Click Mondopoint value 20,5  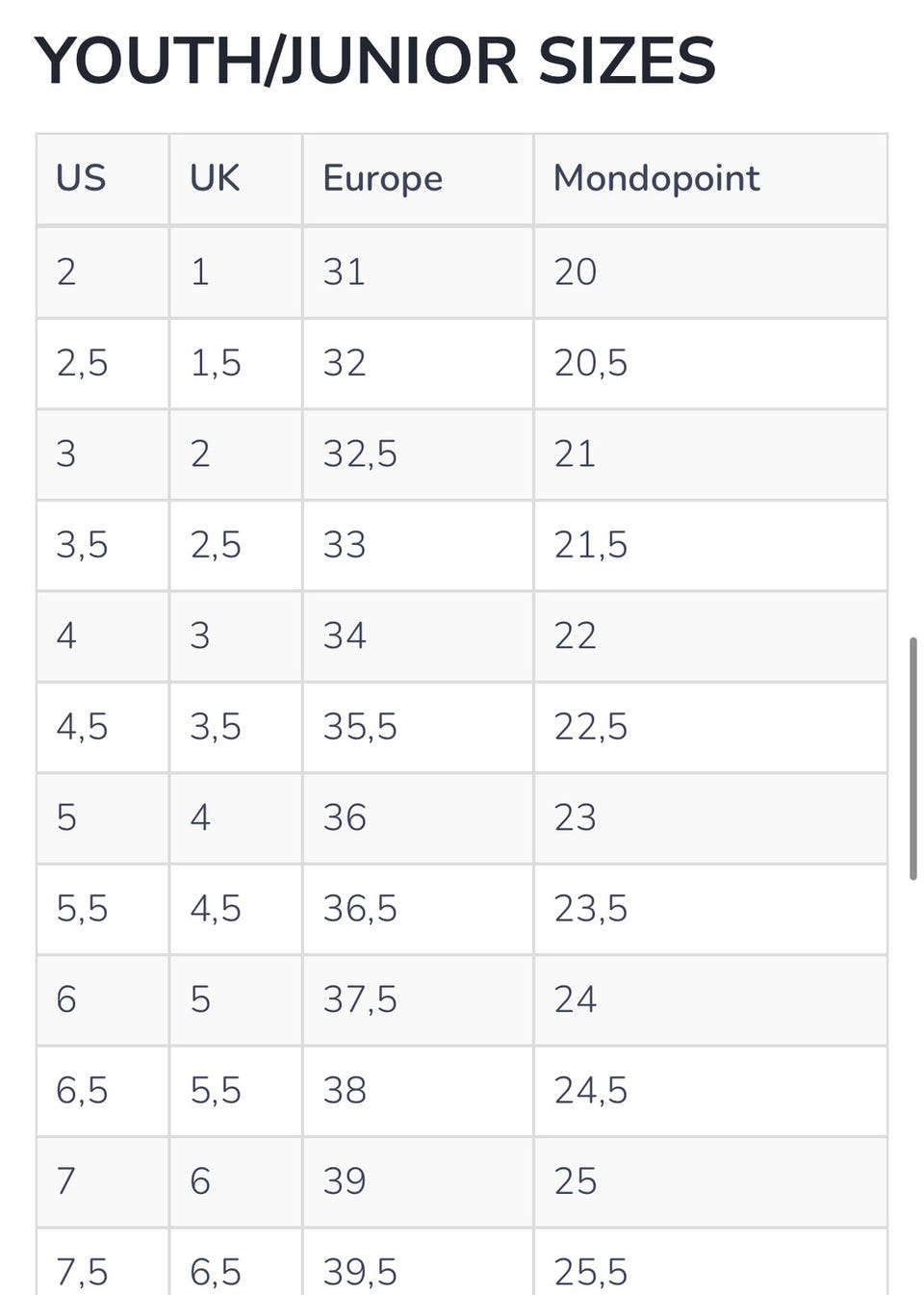(590, 364)
